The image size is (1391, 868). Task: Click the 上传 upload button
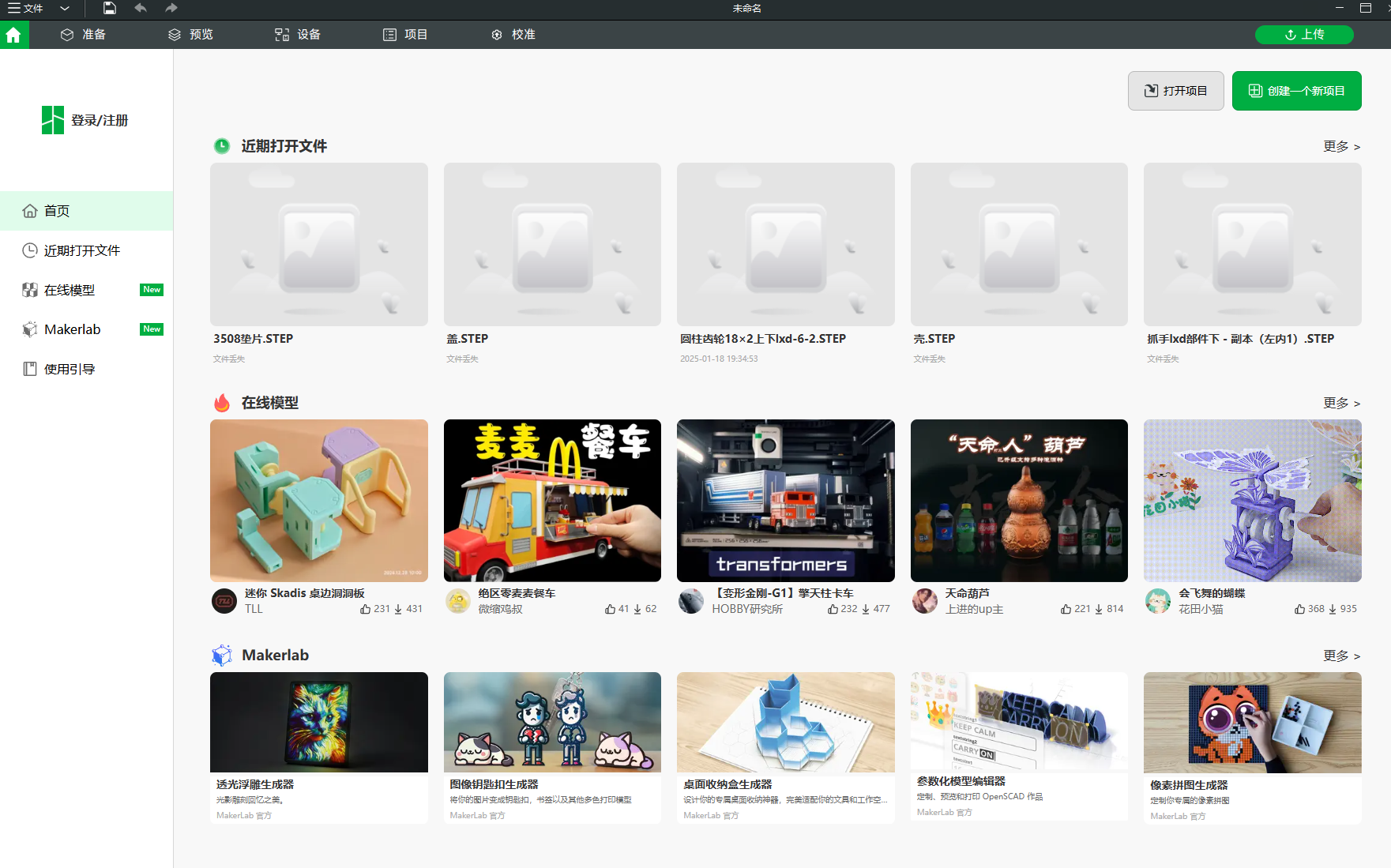pyautogui.click(x=1304, y=35)
